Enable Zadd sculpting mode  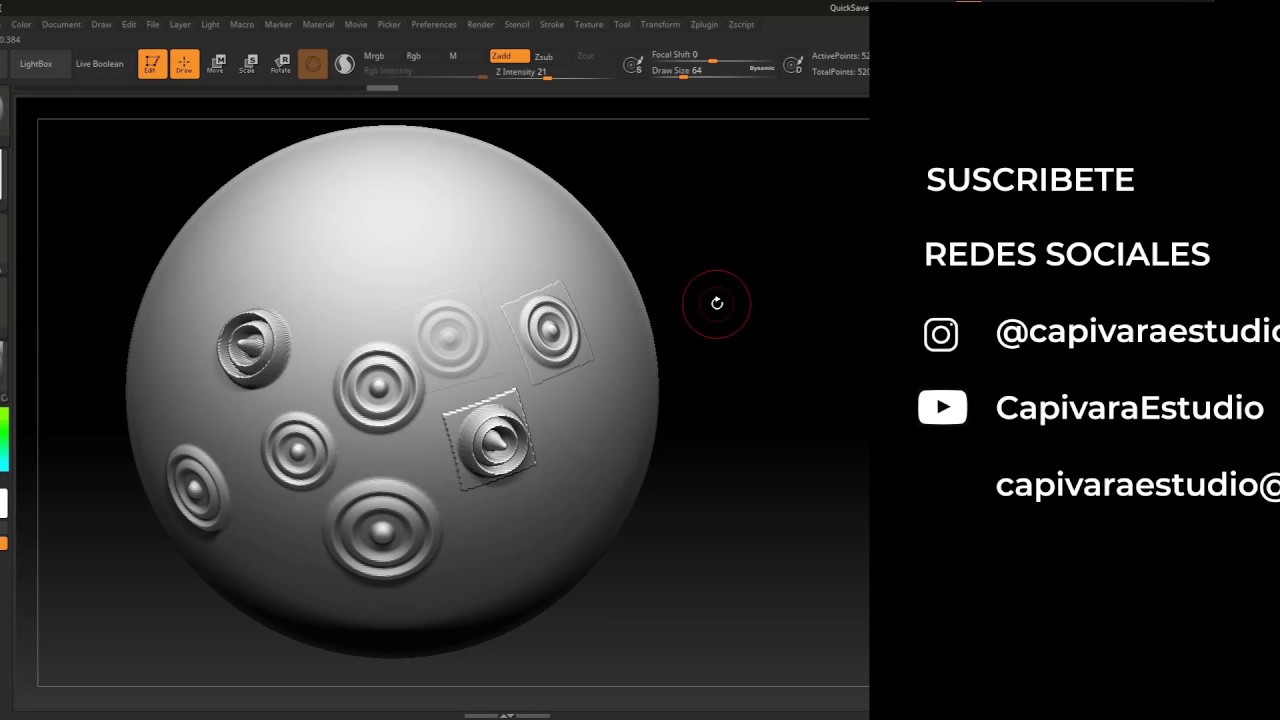(509, 56)
